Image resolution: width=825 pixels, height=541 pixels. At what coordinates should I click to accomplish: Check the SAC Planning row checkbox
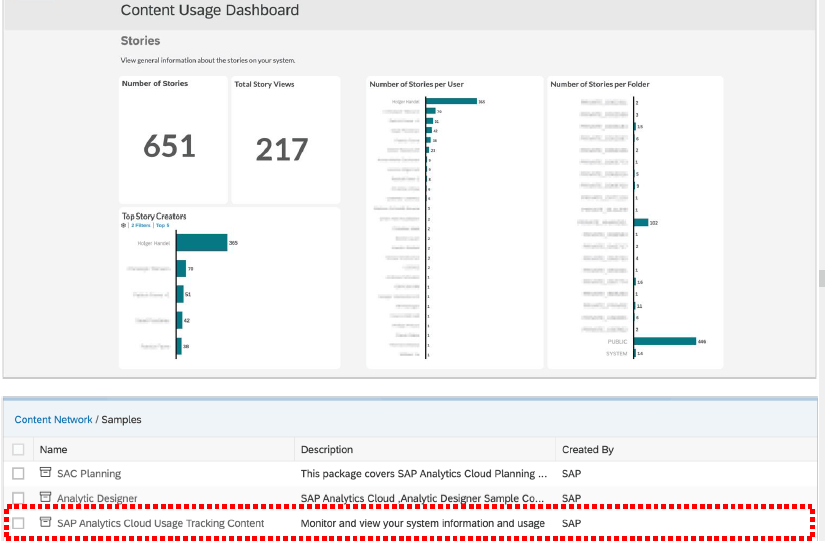pyautogui.click(x=18, y=473)
